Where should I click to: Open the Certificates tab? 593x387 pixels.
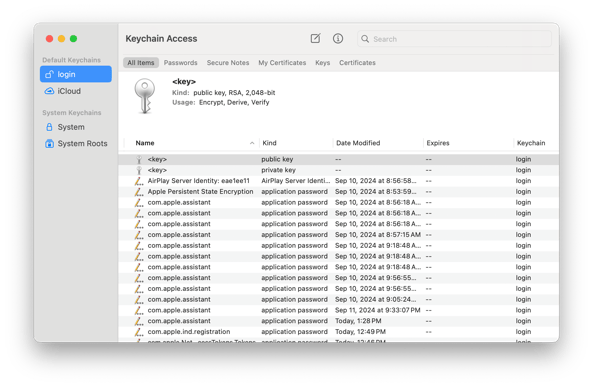[x=357, y=63]
